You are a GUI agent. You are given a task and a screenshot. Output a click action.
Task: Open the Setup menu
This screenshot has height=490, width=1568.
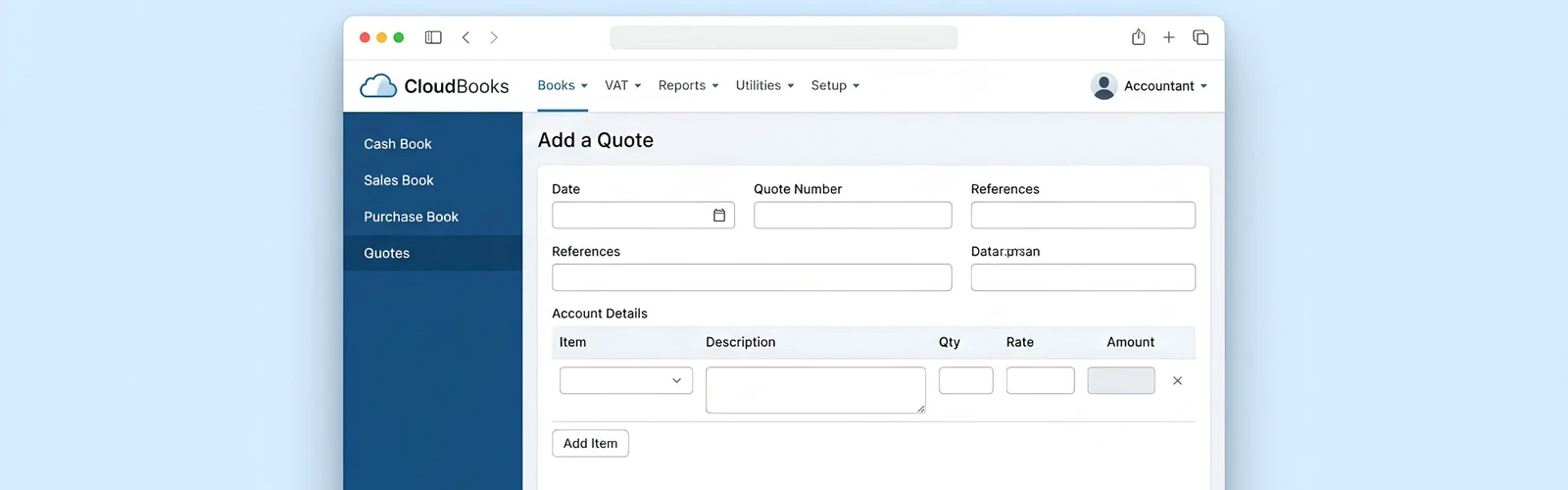pyautogui.click(x=835, y=85)
